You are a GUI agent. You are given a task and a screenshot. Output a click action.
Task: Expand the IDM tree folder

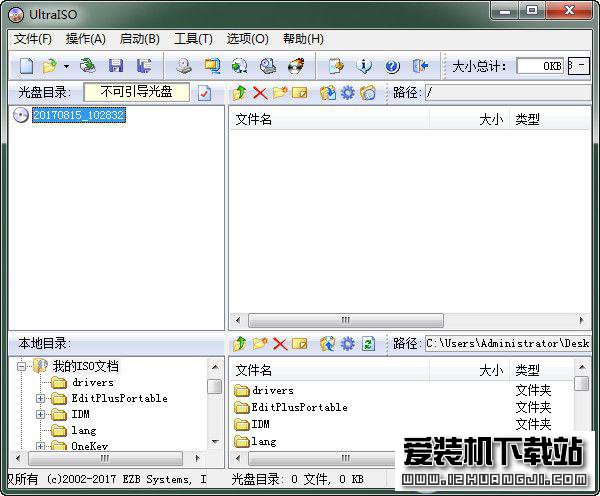[x=41, y=414]
